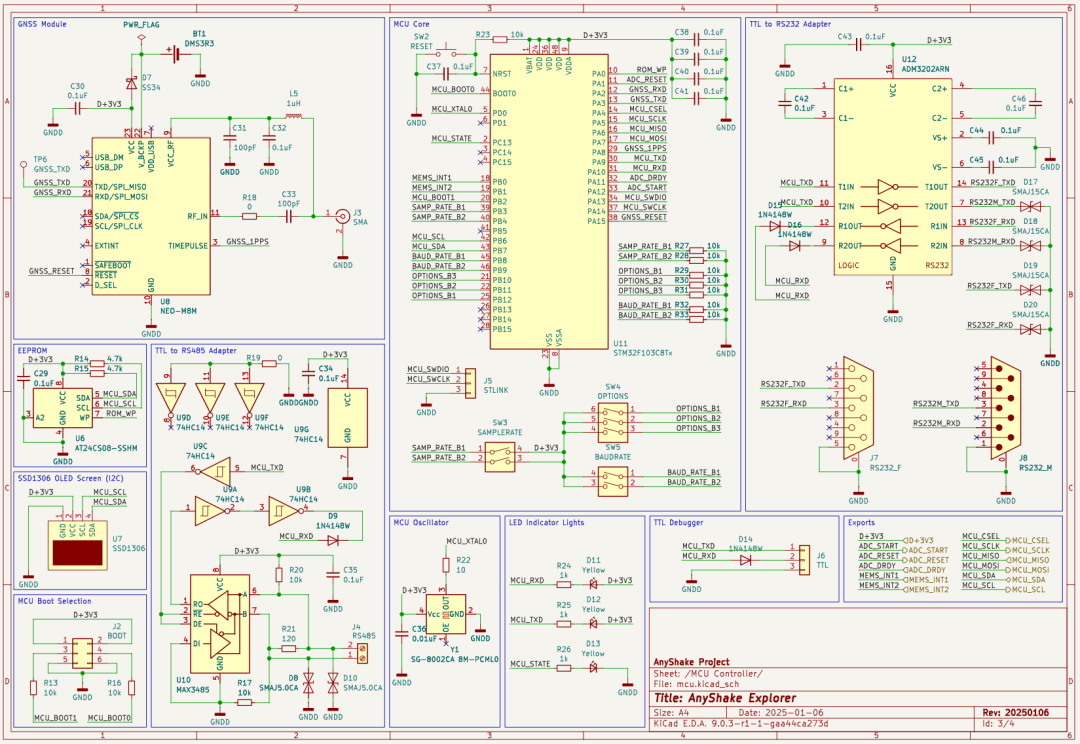The height and width of the screenshot is (744, 1080).
Task: Click the "TTL to RS485 Adapter" section title
Action: (x=196, y=351)
